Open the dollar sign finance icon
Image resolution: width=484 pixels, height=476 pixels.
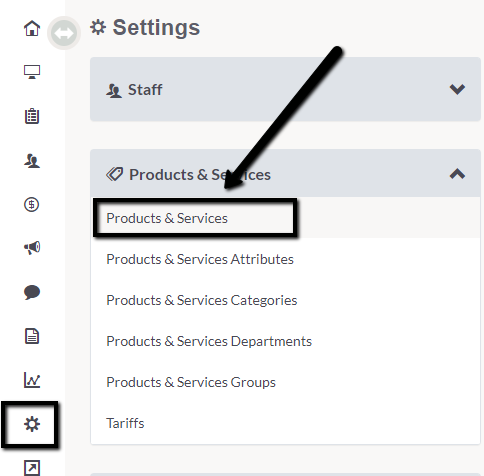tap(32, 204)
